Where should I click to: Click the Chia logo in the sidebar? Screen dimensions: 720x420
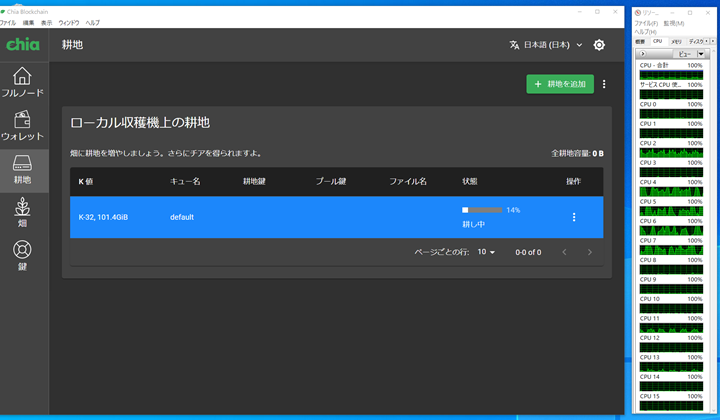pos(22,45)
